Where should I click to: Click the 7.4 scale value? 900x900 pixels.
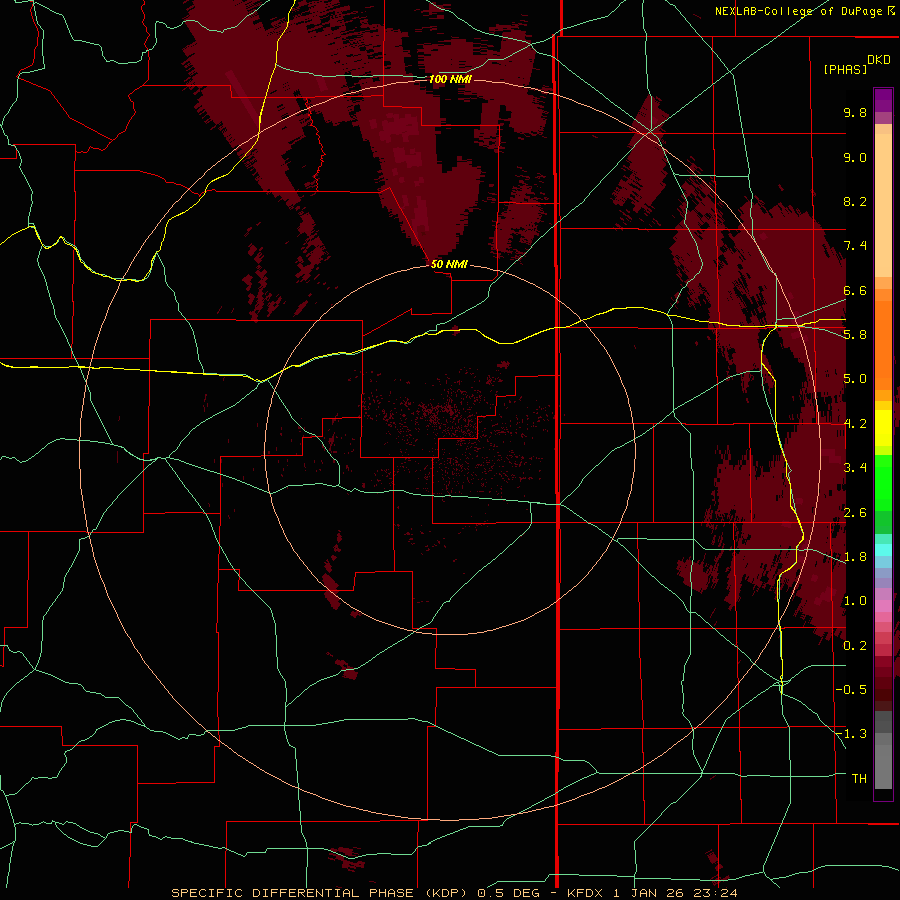pyautogui.click(x=855, y=246)
